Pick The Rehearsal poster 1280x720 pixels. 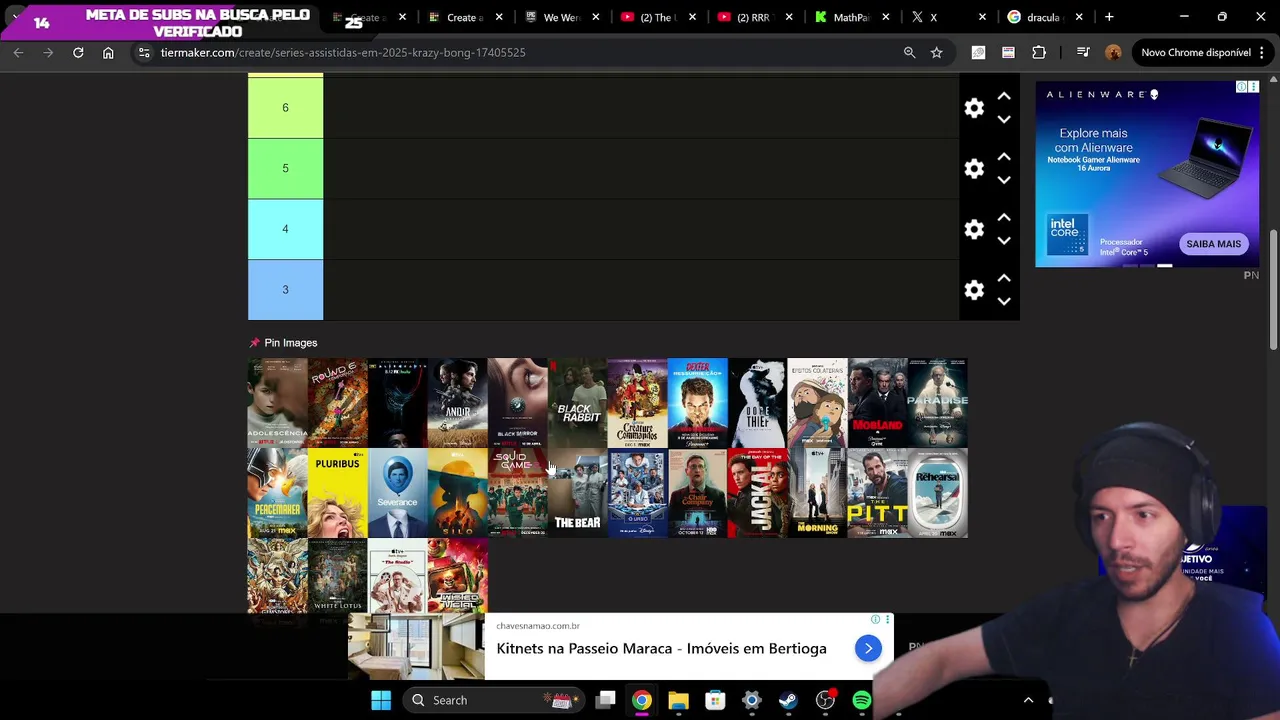(938, 493)
